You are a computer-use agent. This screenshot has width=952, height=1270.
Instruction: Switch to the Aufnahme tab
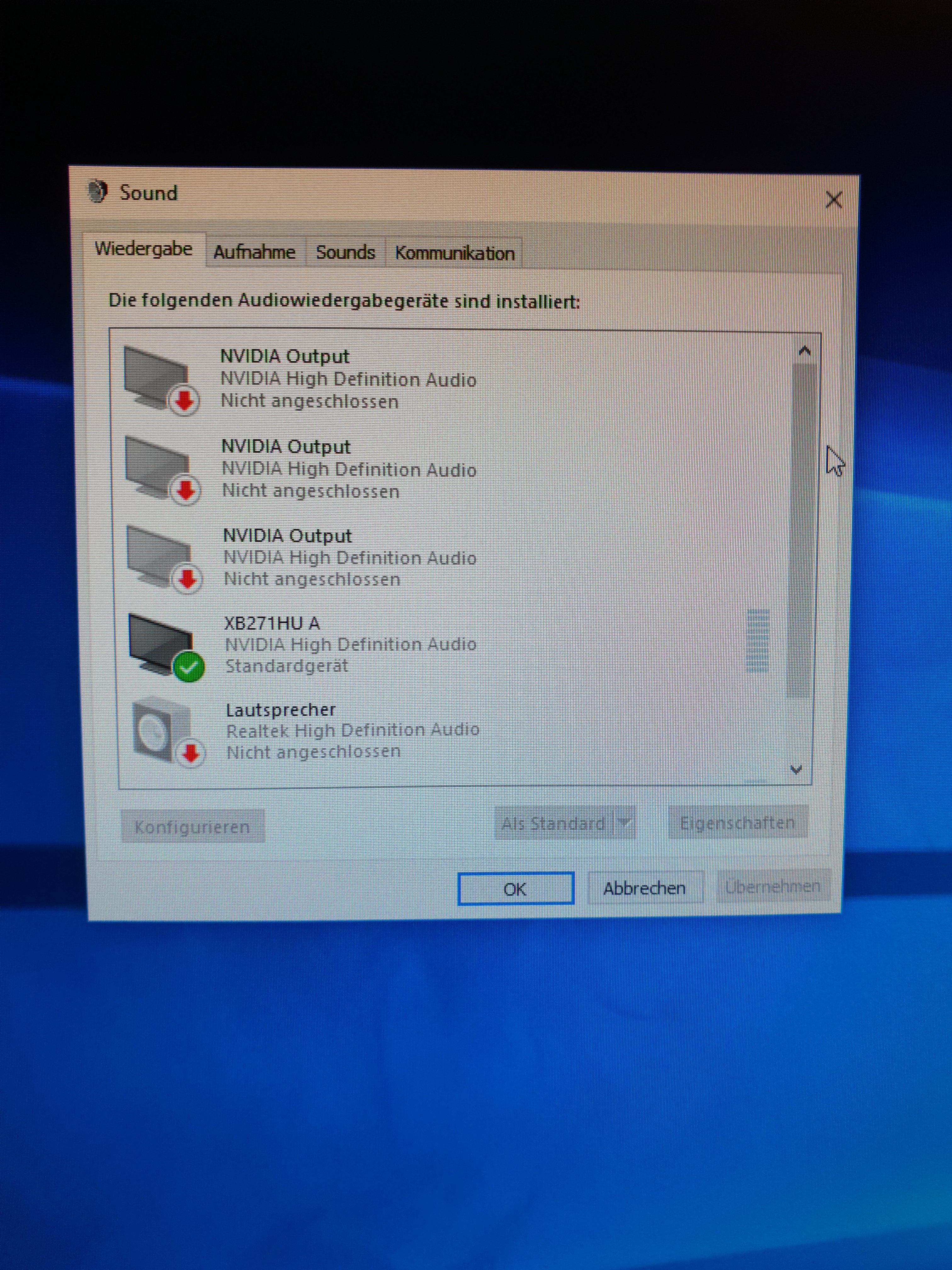pyautogui.click(x=254, y=252)
